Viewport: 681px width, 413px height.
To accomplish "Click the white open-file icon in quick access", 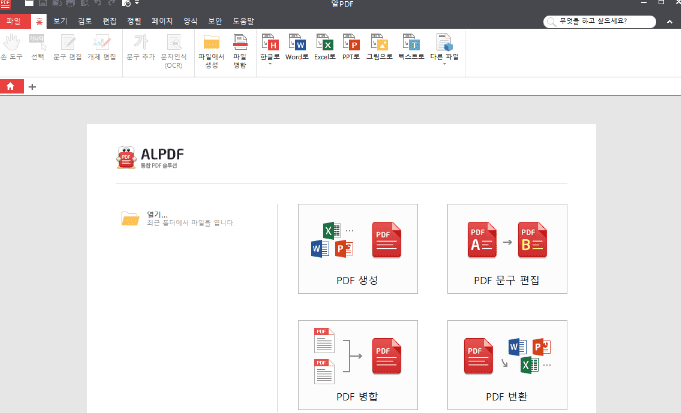I will pyautogui.click(x=29, y=3).
